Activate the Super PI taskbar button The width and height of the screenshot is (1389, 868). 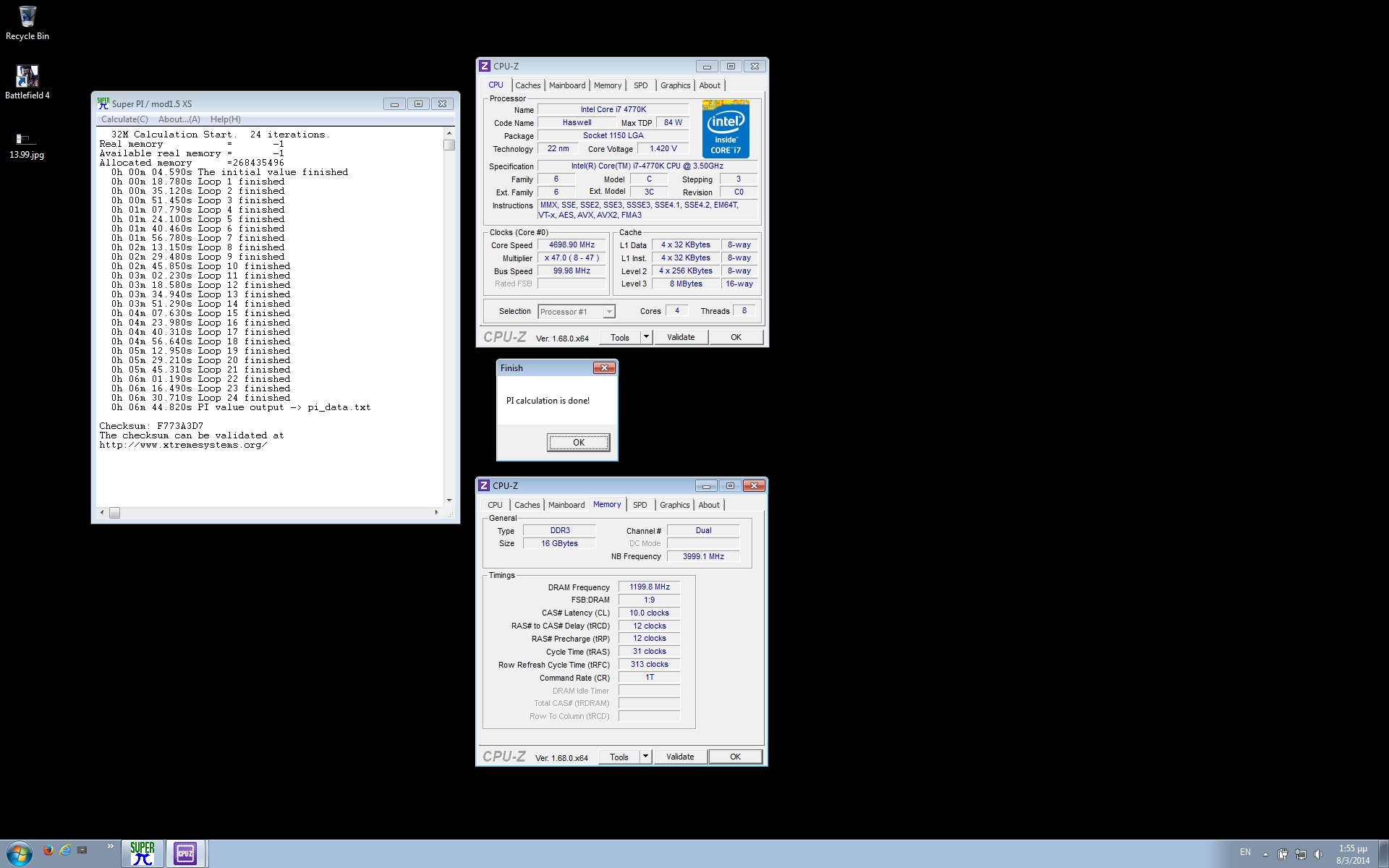point(143,854)
